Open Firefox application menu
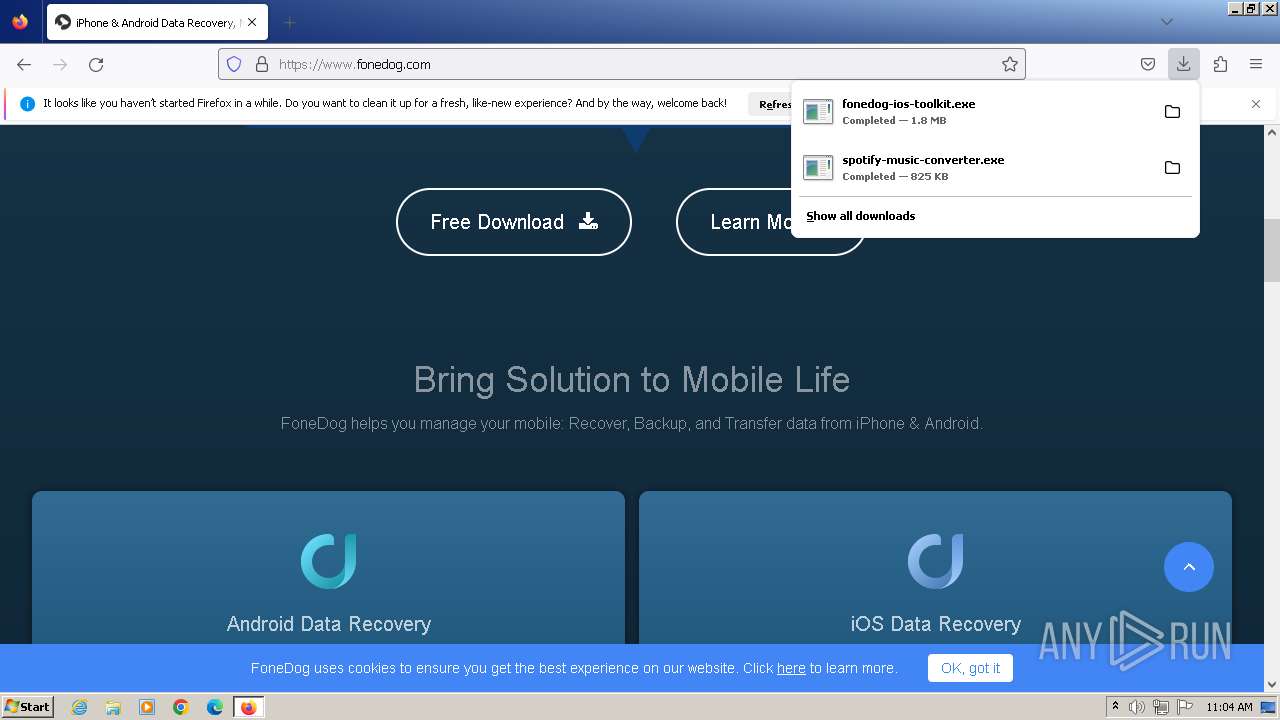The height and width of the screenshot is (720, 1280). click(x=1256, y=64)
